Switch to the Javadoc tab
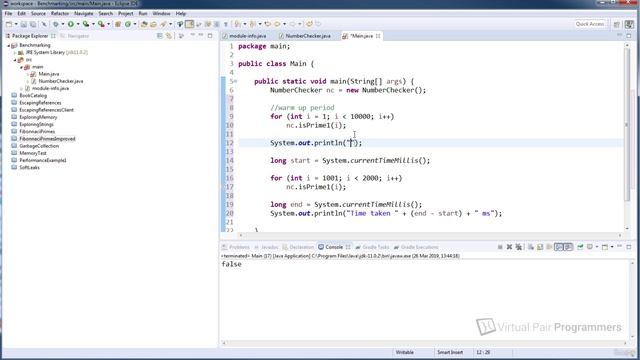Screen dimensions: 640x360 [266, 247]
